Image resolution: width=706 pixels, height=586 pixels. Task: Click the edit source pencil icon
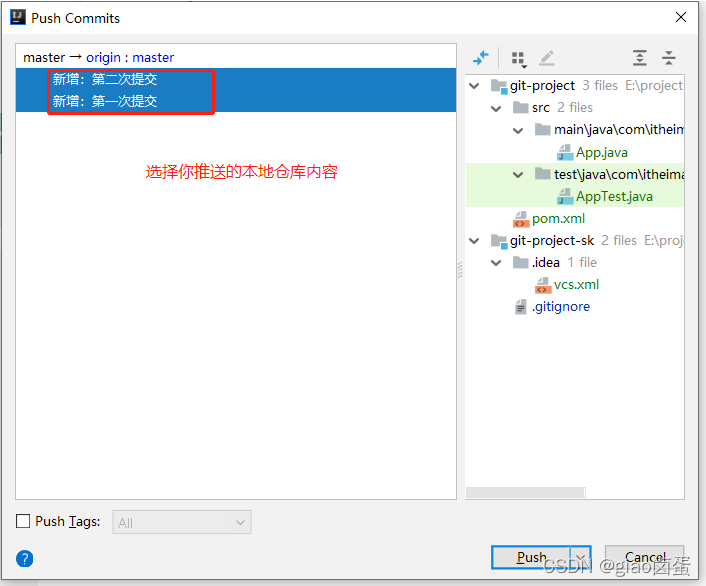(x=547, y=58)
